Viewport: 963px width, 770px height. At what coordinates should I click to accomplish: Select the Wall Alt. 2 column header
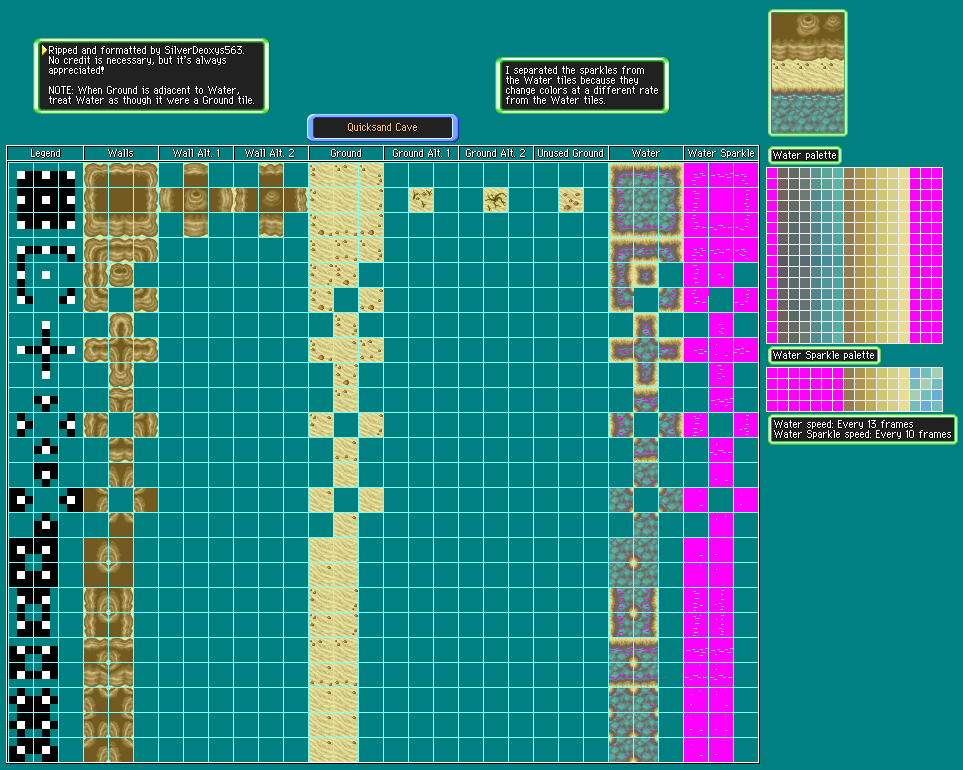coord(271,153)
